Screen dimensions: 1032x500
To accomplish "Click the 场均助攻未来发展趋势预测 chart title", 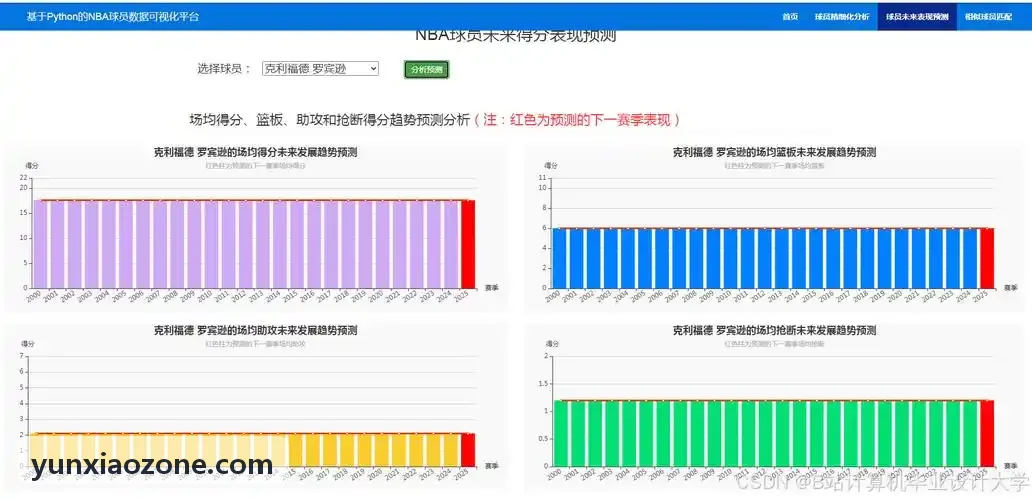I will (255, 330).
